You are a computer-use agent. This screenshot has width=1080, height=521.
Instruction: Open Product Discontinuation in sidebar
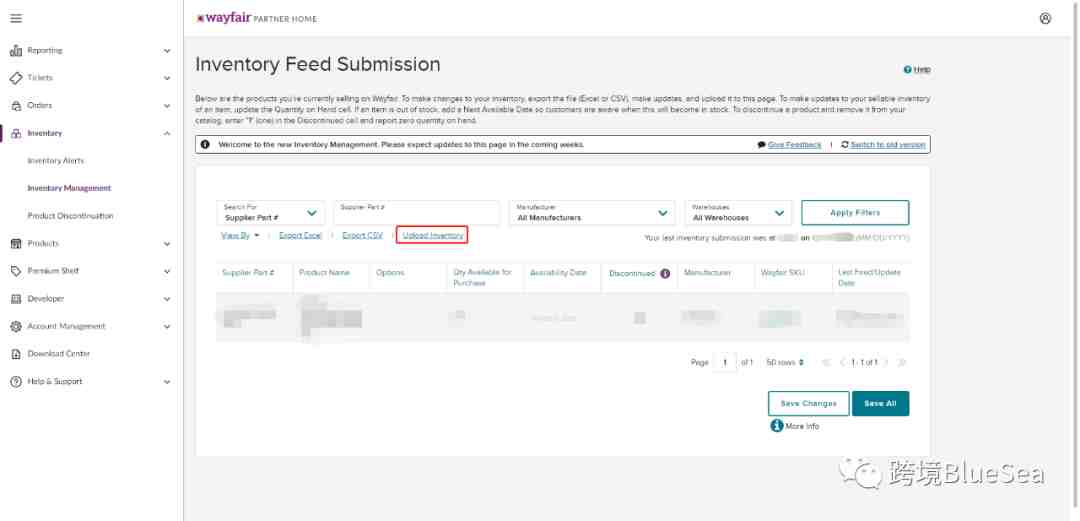point(70,216)
